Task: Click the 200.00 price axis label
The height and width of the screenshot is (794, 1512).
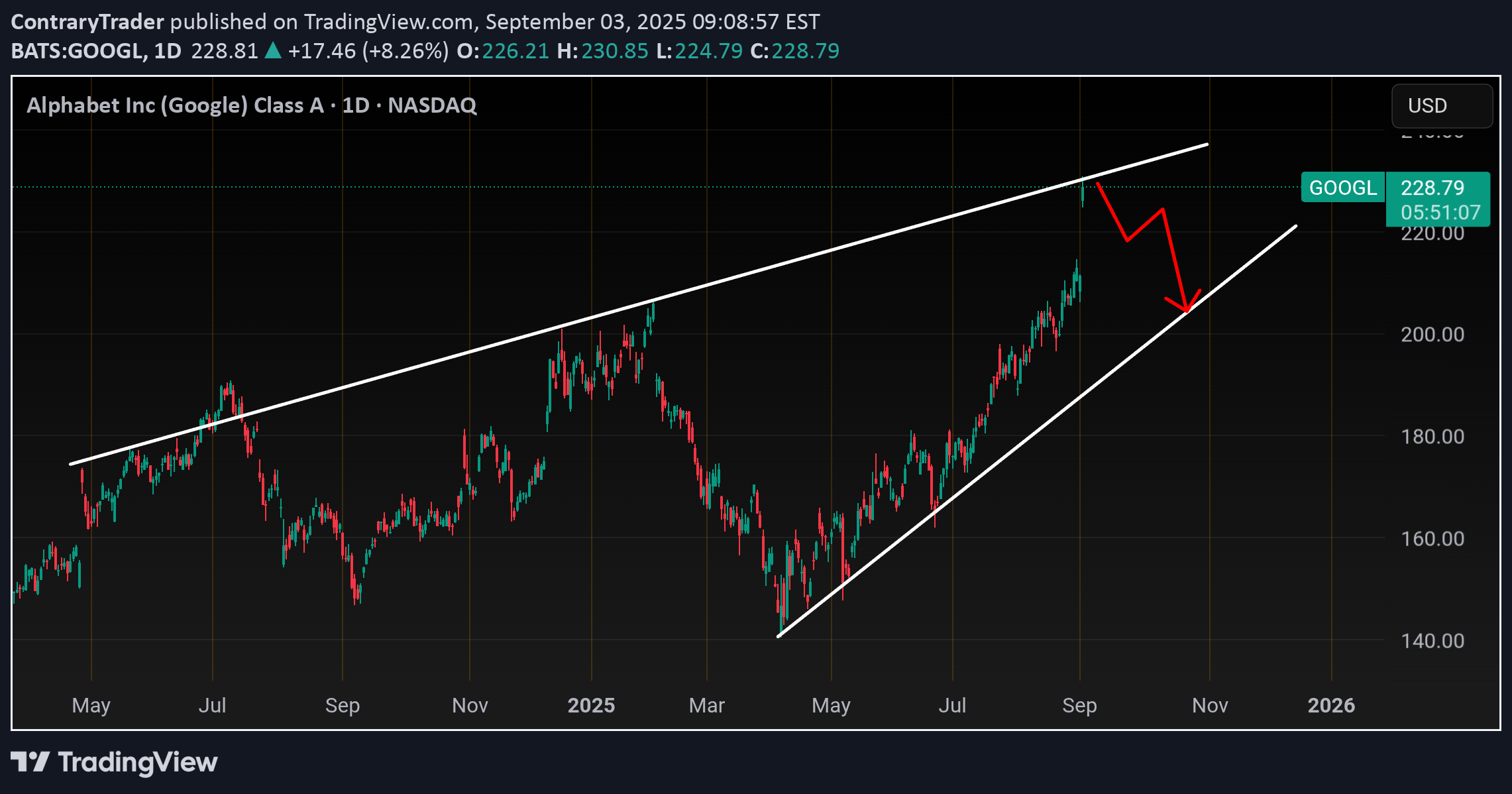Action: [x=1432, y=334]
